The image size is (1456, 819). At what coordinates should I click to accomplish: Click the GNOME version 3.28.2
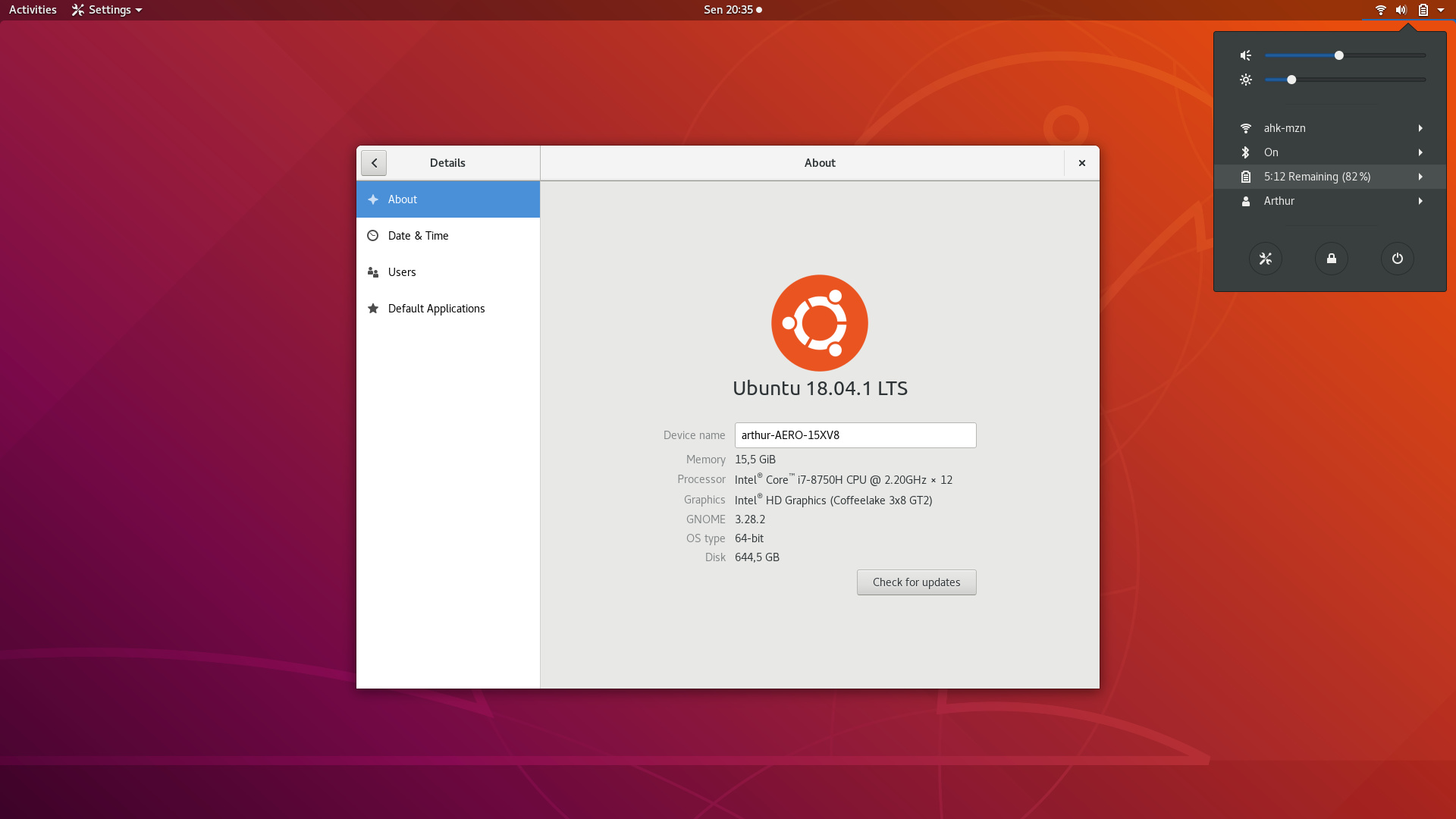coord(750,519)
